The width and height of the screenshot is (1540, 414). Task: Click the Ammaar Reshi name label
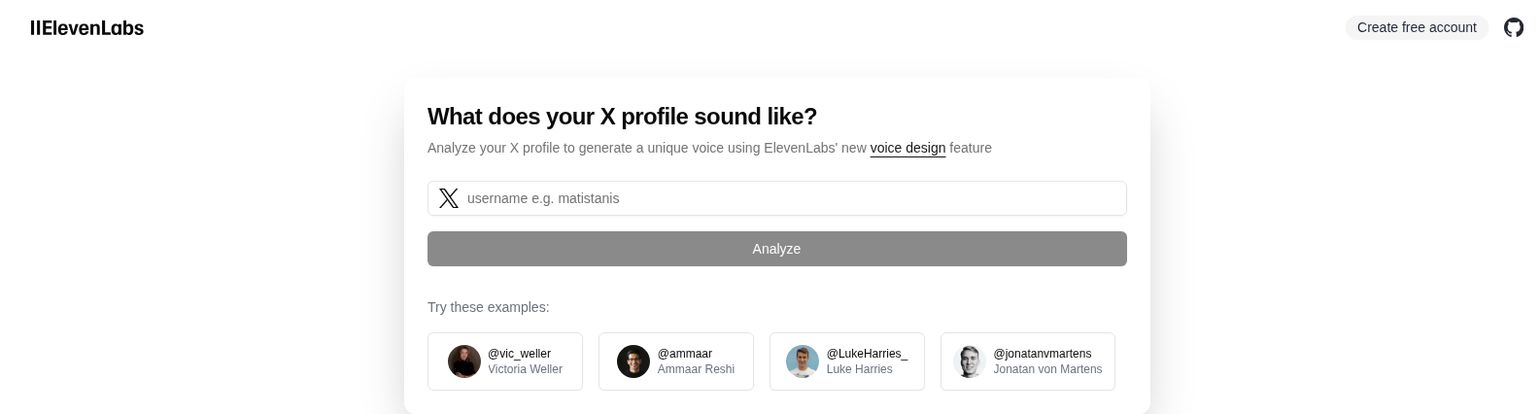(696, 369)
